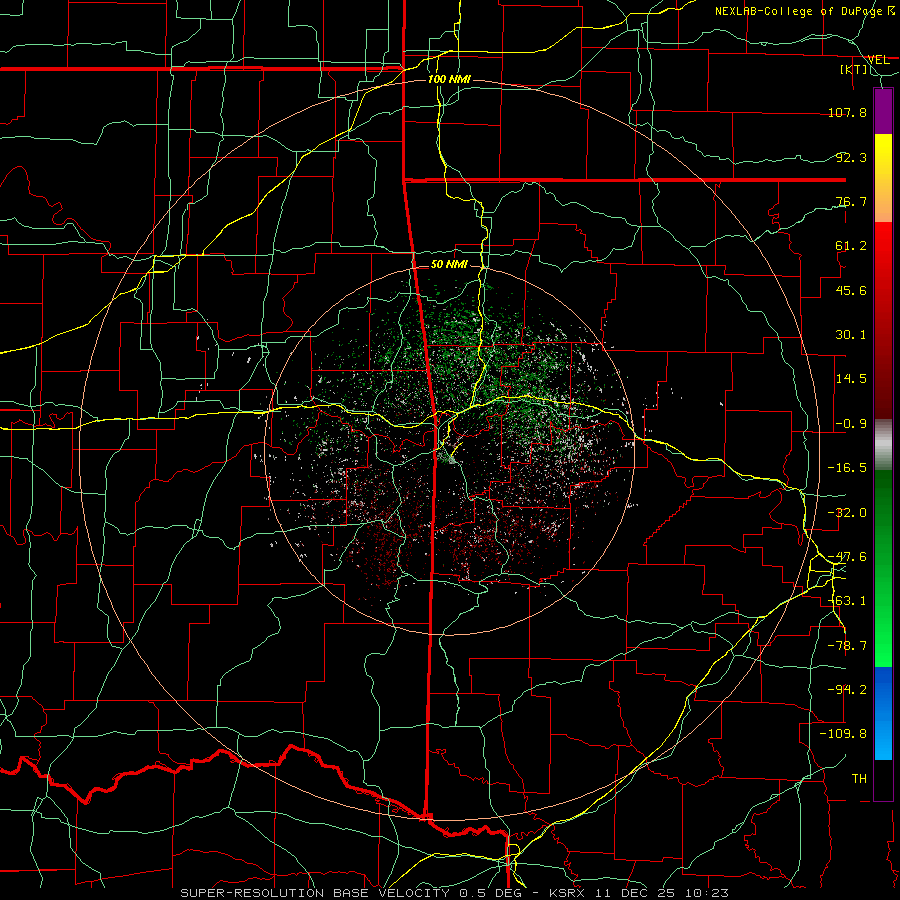The width and height of the screenshot is (900, 900).
Task: Select the -32.0 scale value
Action: [x=847, y=513]
